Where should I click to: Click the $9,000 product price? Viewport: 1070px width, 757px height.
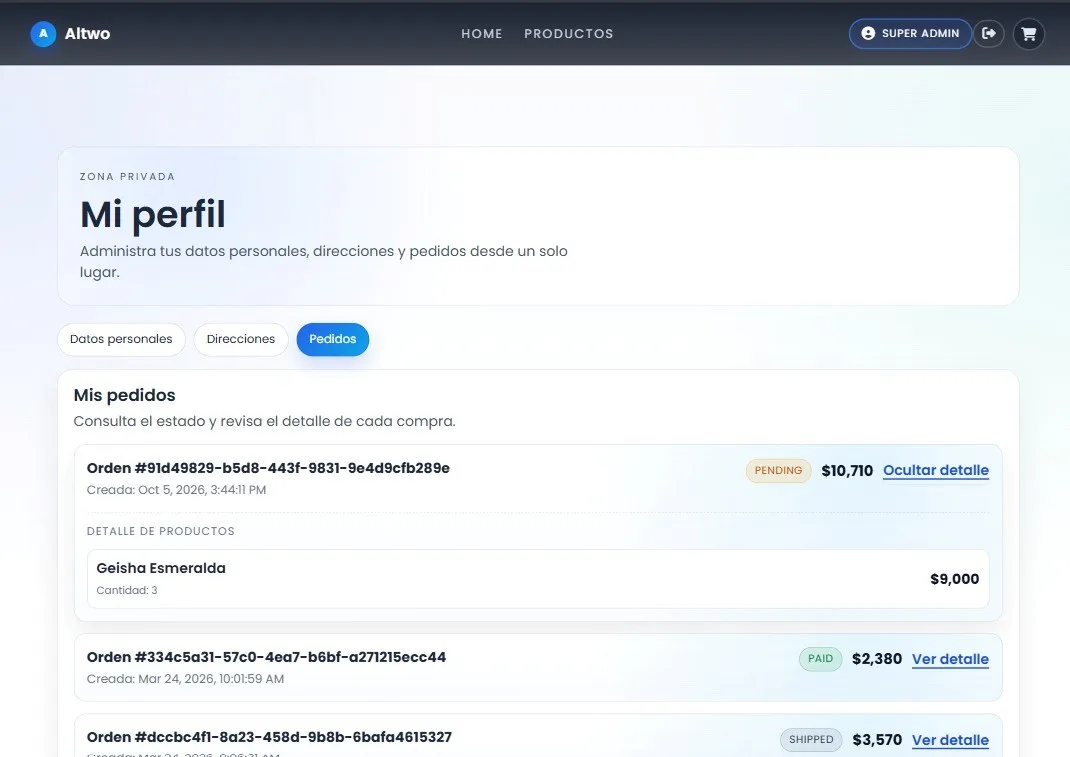[954, 579]
